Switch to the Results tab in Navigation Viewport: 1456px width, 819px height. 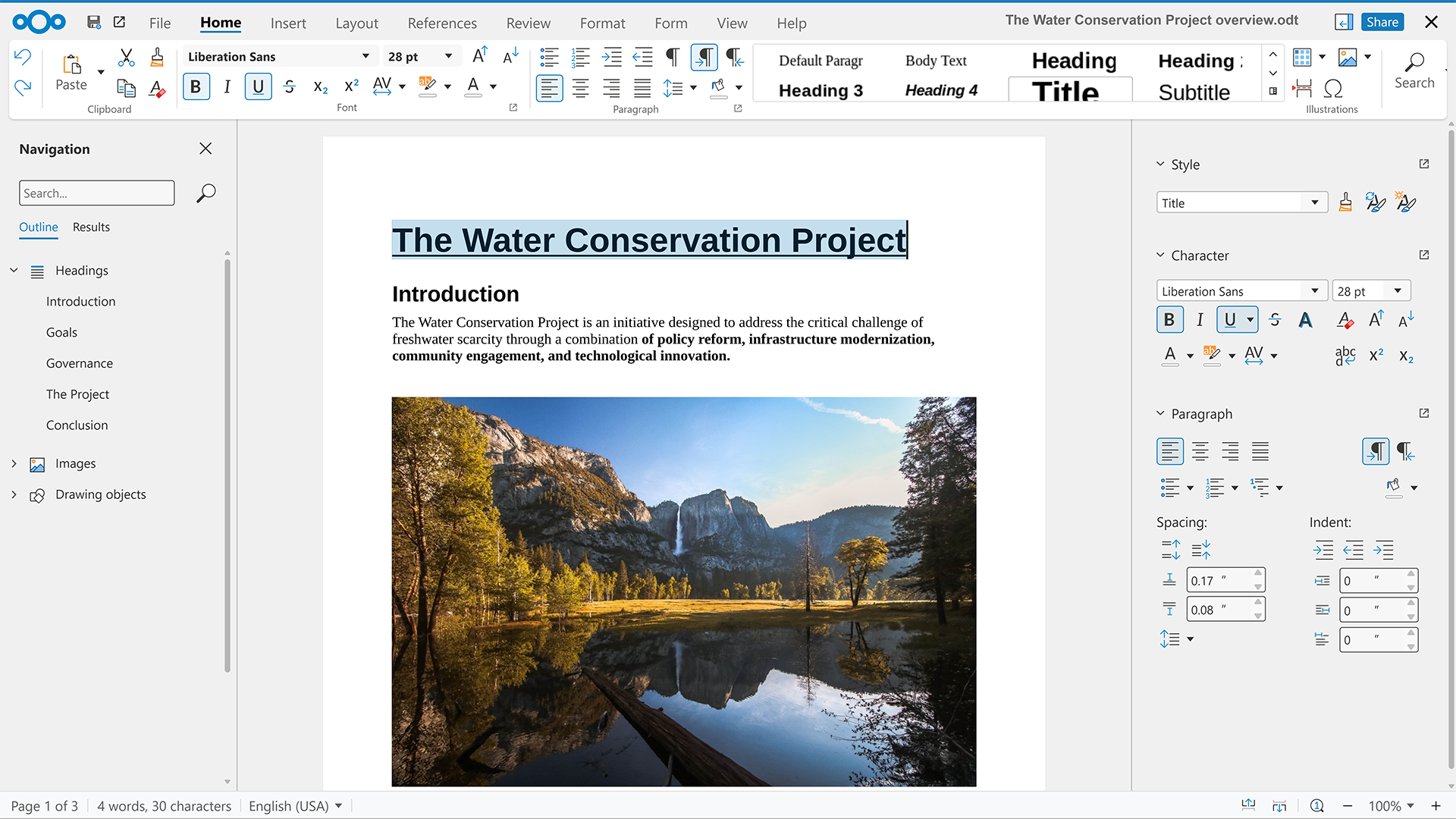(x=91, y=227)
